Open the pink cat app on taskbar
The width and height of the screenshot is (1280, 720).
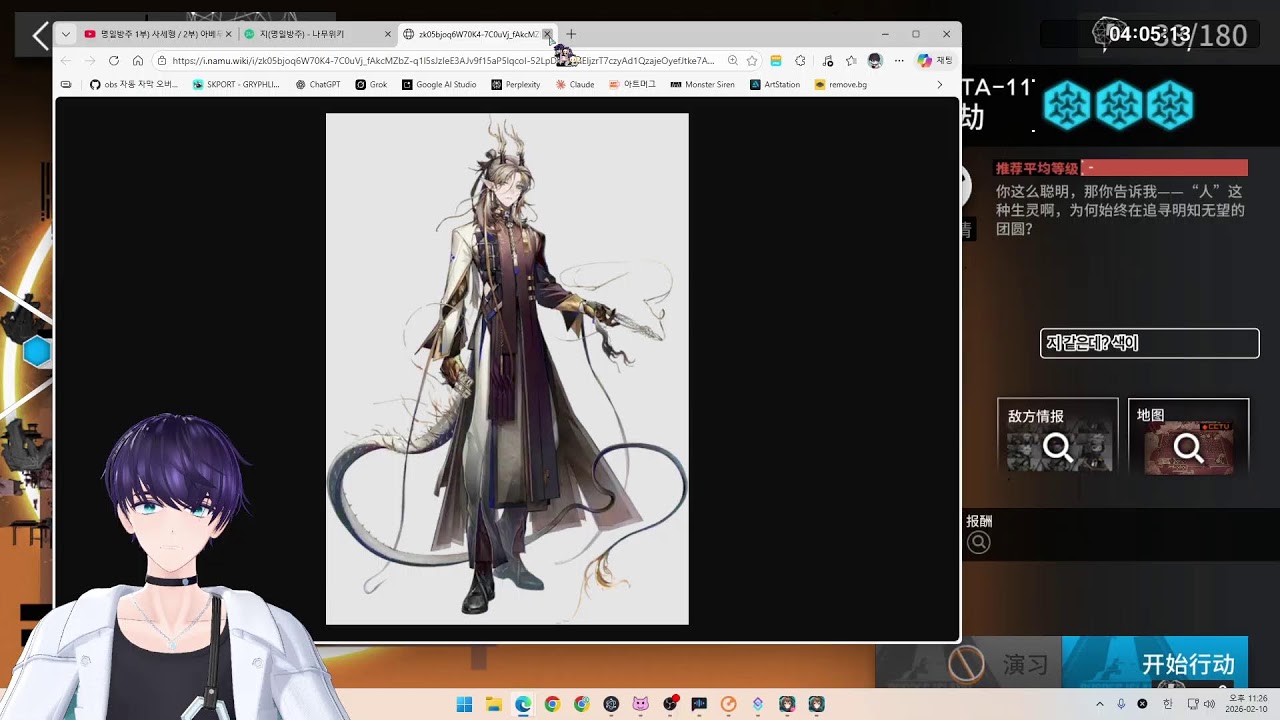[640, 704]
